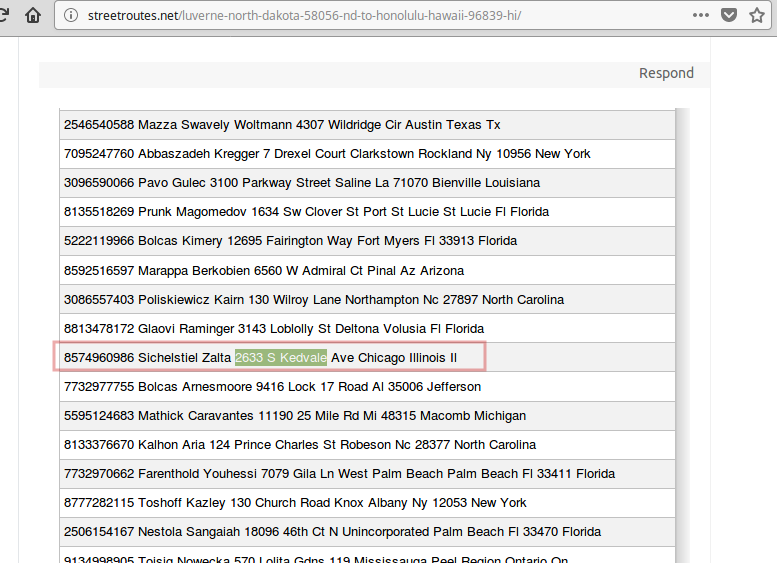Select row 2506154167 Nestola Sangaiah

pyautogui.click(x=367, y=532)
